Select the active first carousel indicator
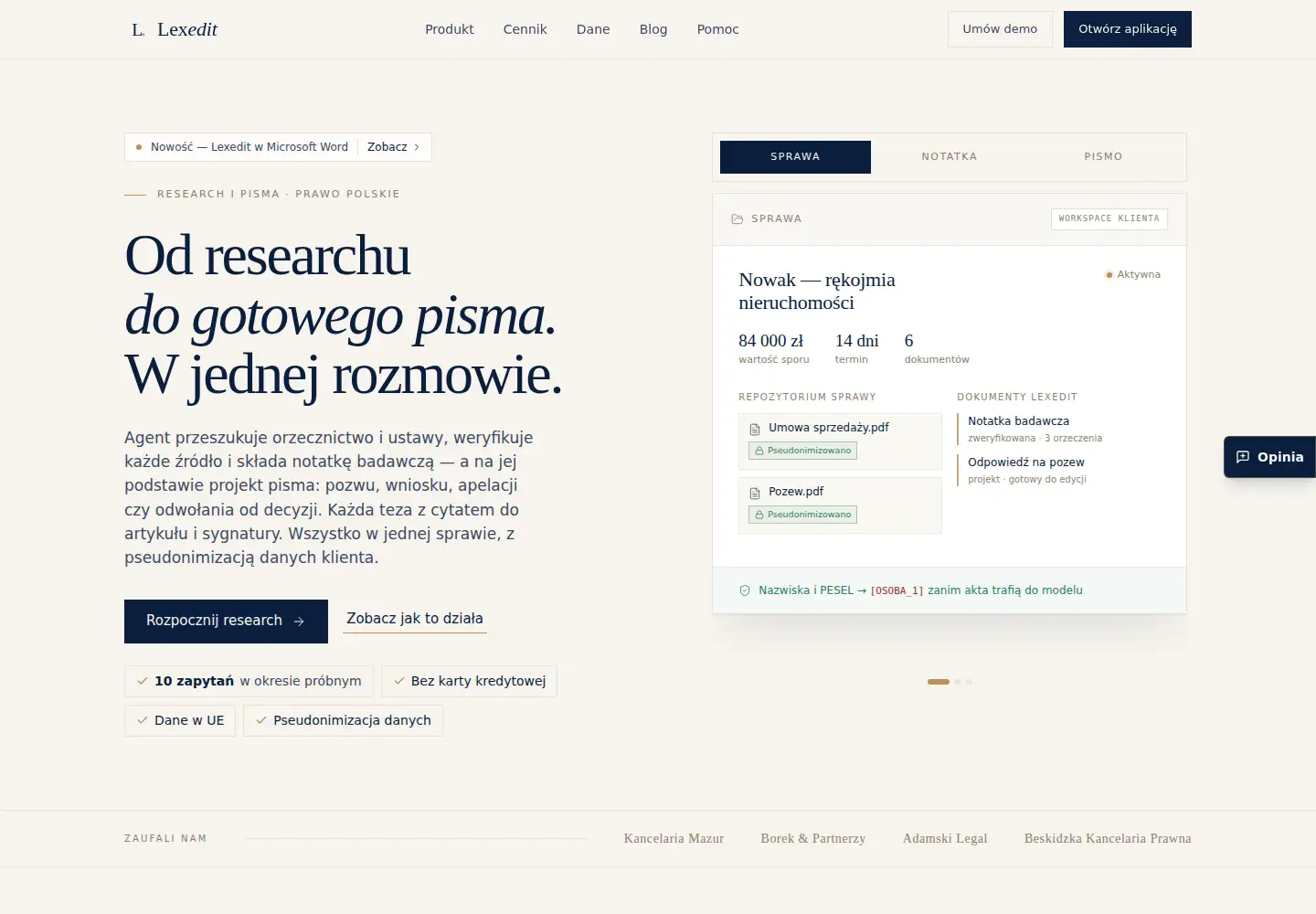The height and width of the screenshot is (914, 1316). pyautogui.click(x=939, y=682)
